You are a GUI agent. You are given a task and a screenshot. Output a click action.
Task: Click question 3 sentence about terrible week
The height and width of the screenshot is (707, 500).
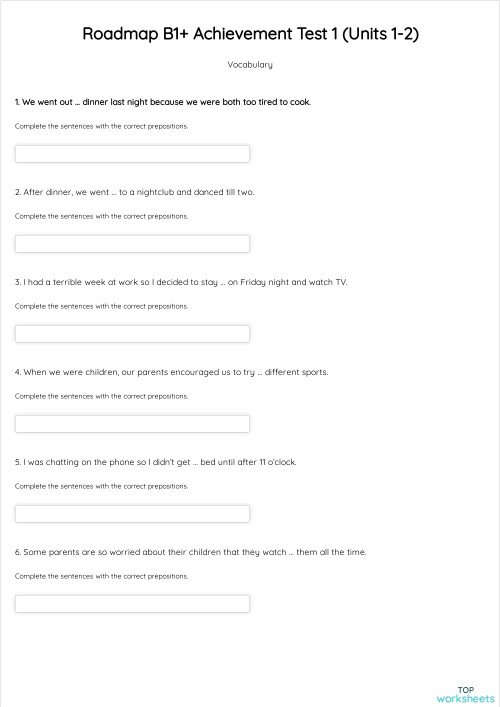click(x=181, y=282)
